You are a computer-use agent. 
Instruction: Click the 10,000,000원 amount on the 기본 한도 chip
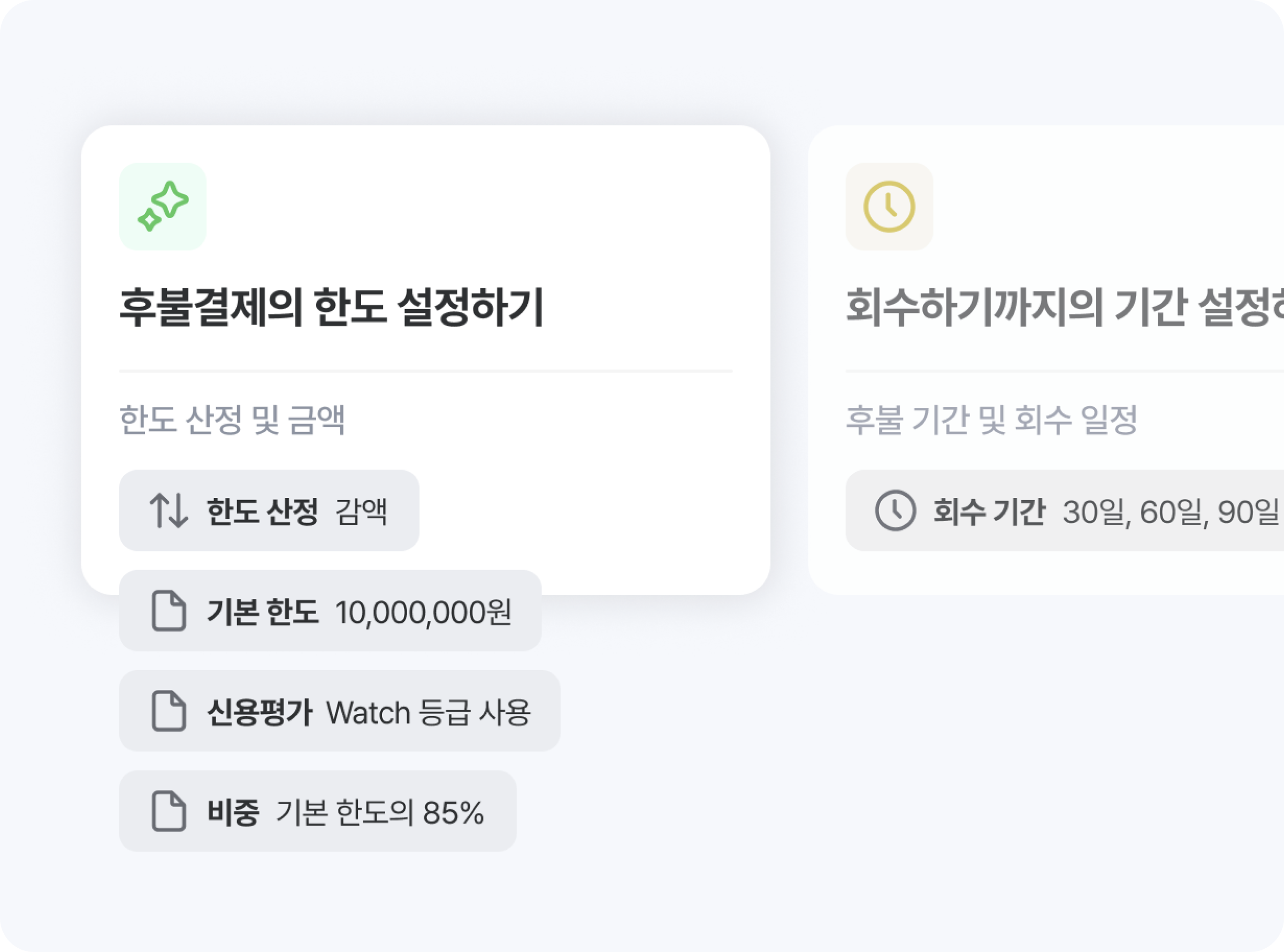[x=424, y=610]
